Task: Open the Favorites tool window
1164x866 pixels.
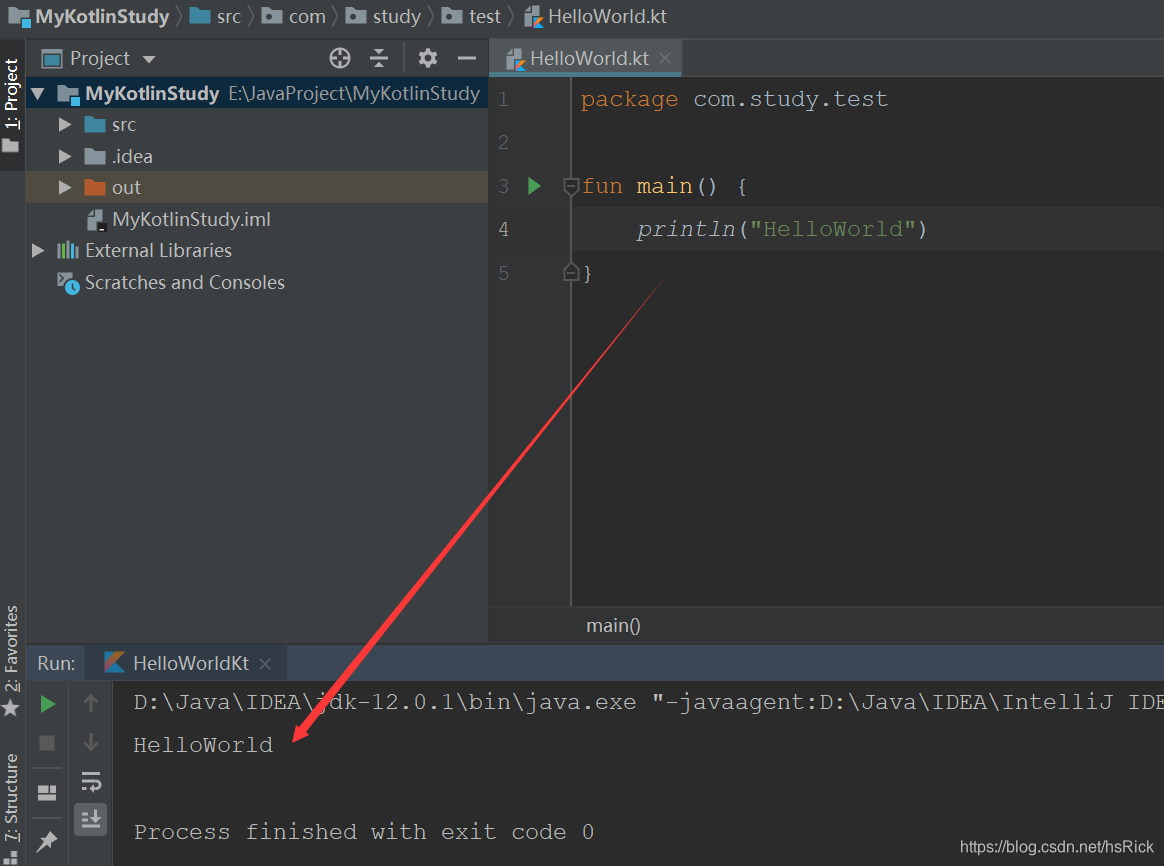Action: tap(11, 660)
